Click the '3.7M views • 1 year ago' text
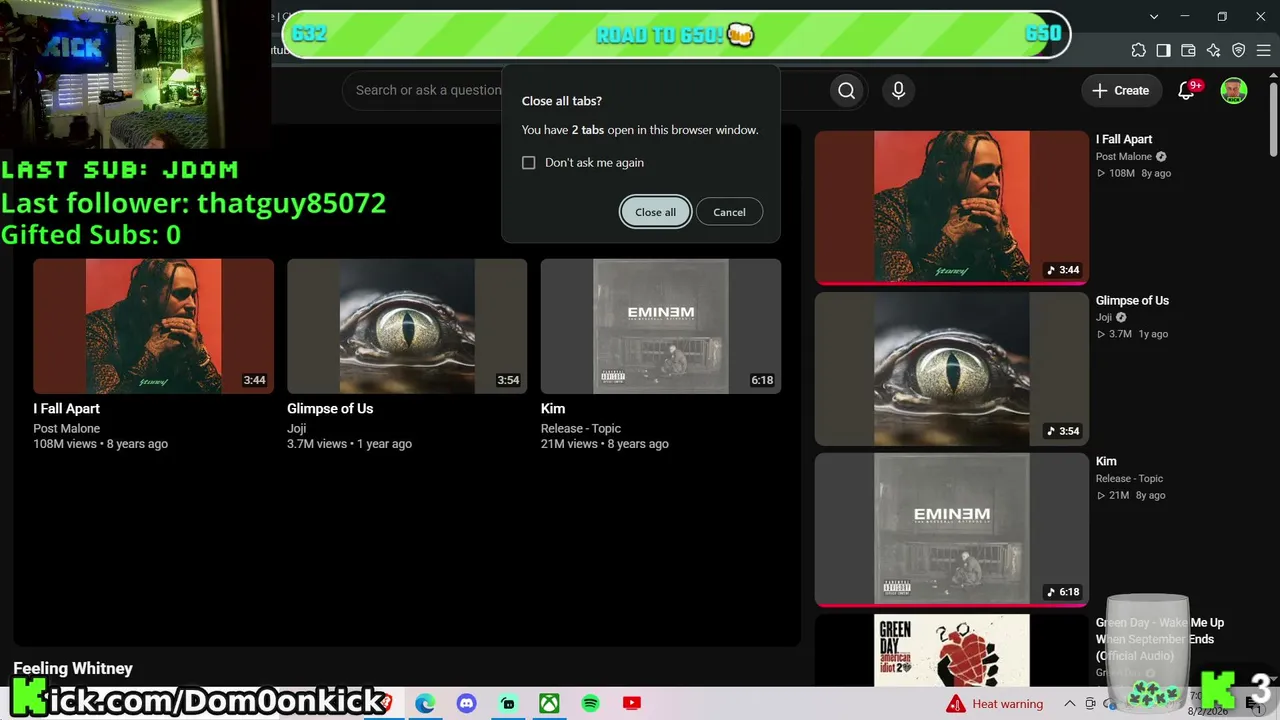 349,444
